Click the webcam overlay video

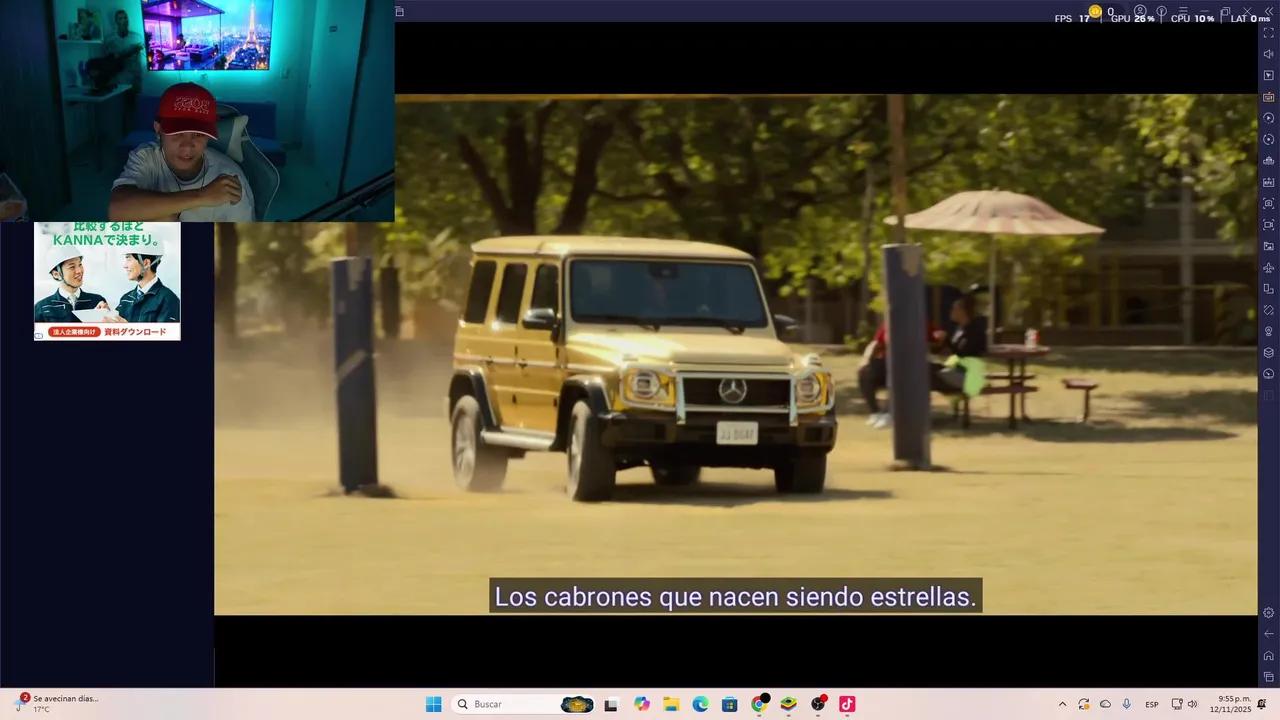click(x=197, y=110)
